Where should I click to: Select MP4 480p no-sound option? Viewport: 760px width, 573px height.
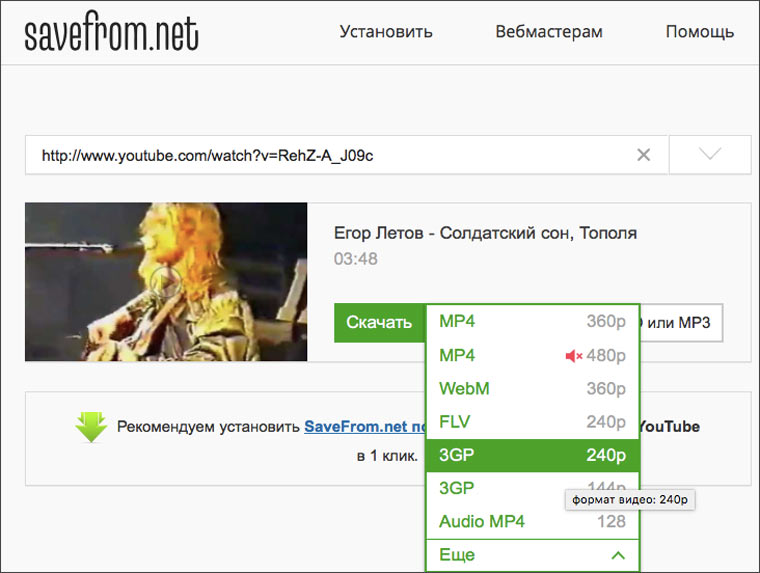click(x=532, y=355)
